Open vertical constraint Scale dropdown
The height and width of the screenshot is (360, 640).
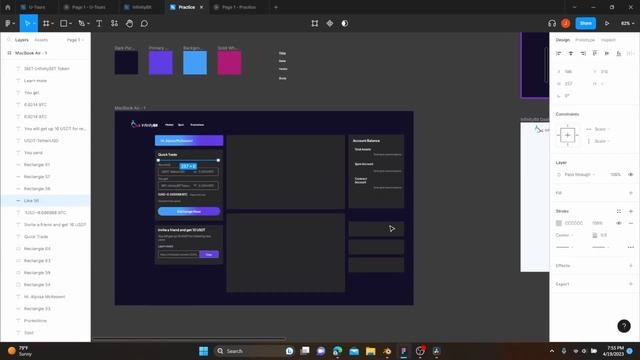point(602,141)
